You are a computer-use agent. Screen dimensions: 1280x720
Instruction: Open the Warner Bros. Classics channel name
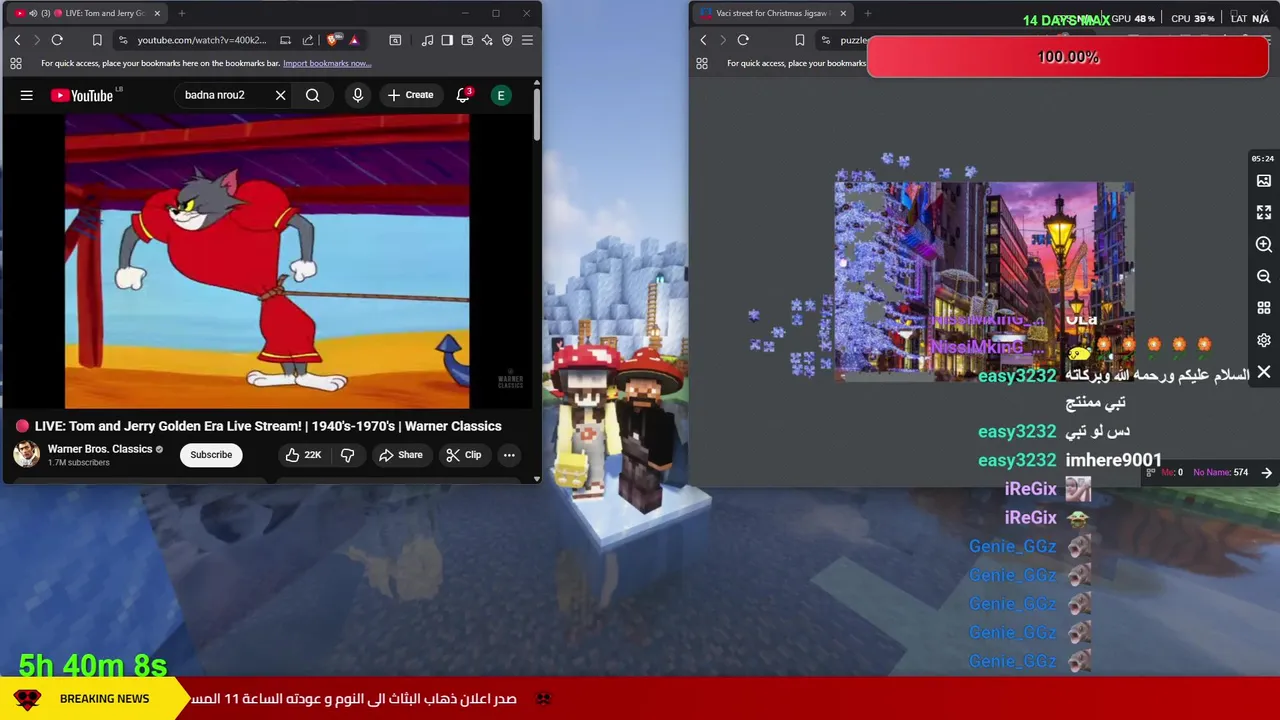(x=100, y=449)
